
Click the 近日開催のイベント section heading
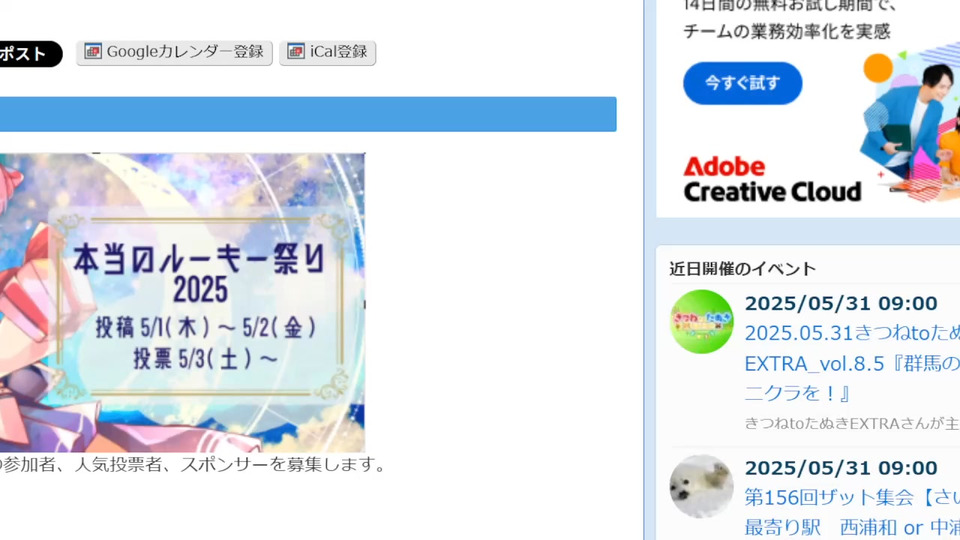pyautogui.click(x=743, y=269)
